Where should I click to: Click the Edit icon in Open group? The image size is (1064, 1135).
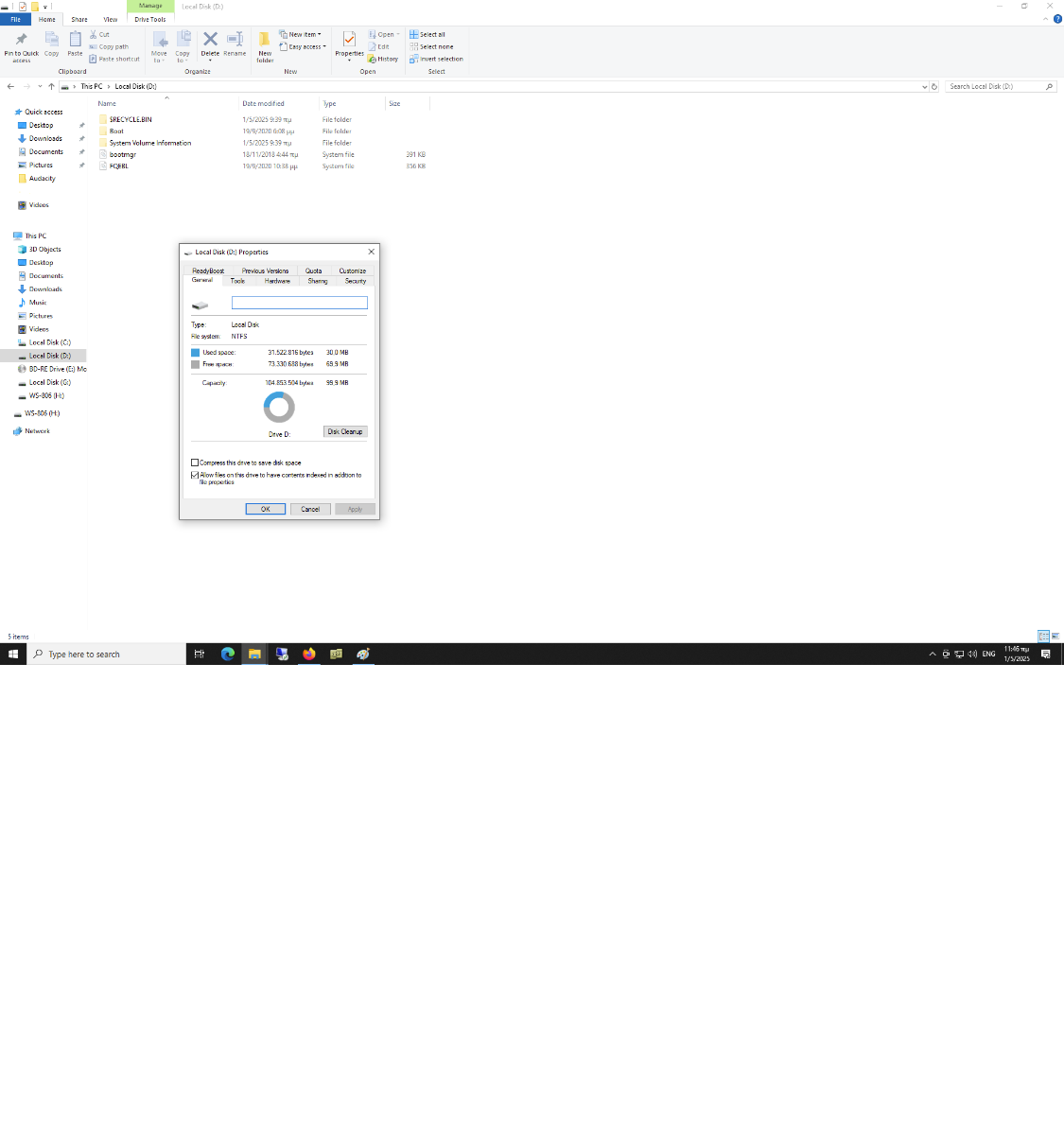(373, 46)
